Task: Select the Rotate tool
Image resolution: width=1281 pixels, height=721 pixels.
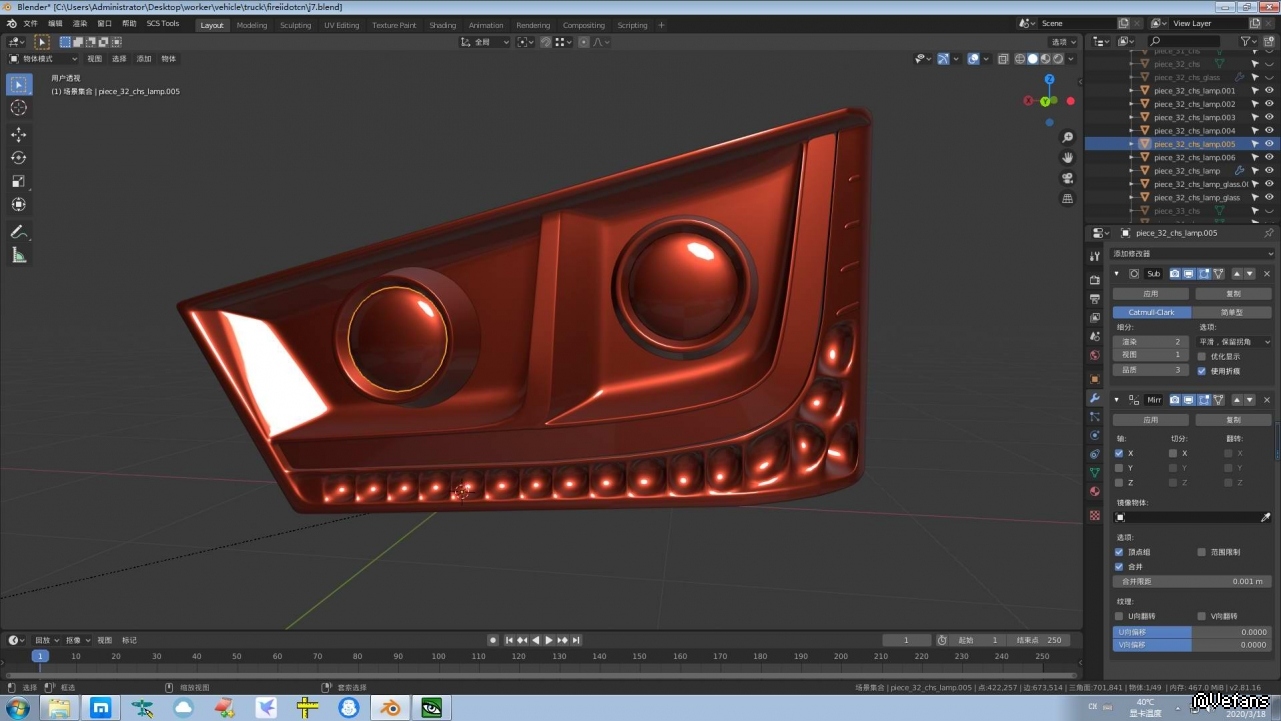Action: click(19, 158)
